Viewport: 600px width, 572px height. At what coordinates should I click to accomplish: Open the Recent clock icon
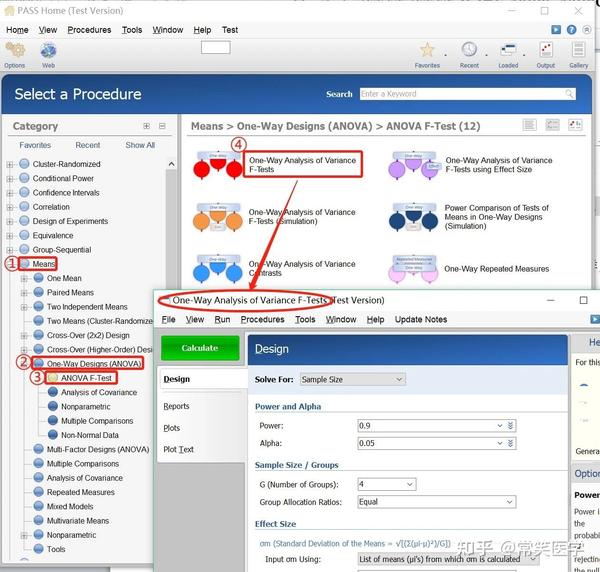point(469,50)
